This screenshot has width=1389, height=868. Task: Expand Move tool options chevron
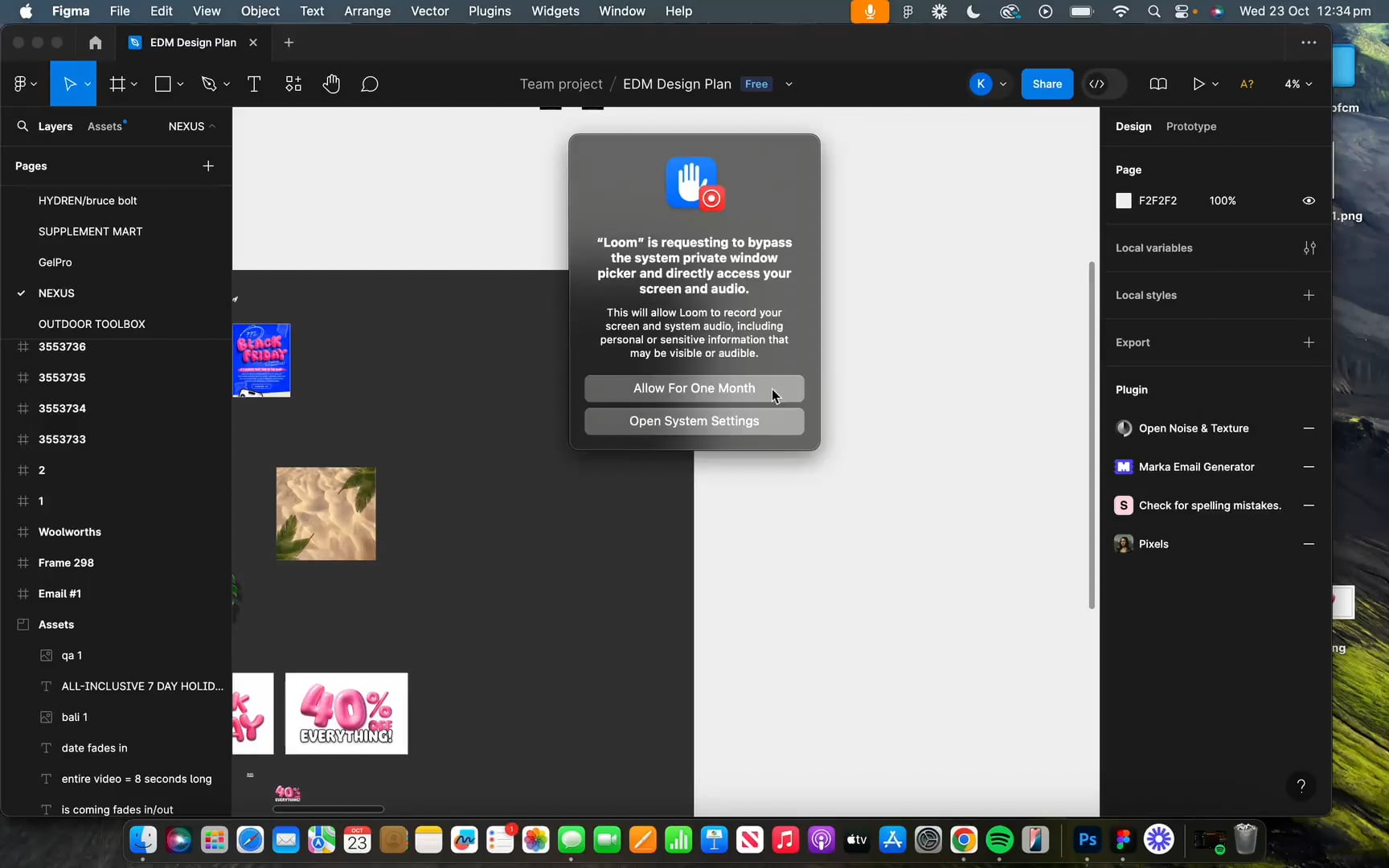88,84
